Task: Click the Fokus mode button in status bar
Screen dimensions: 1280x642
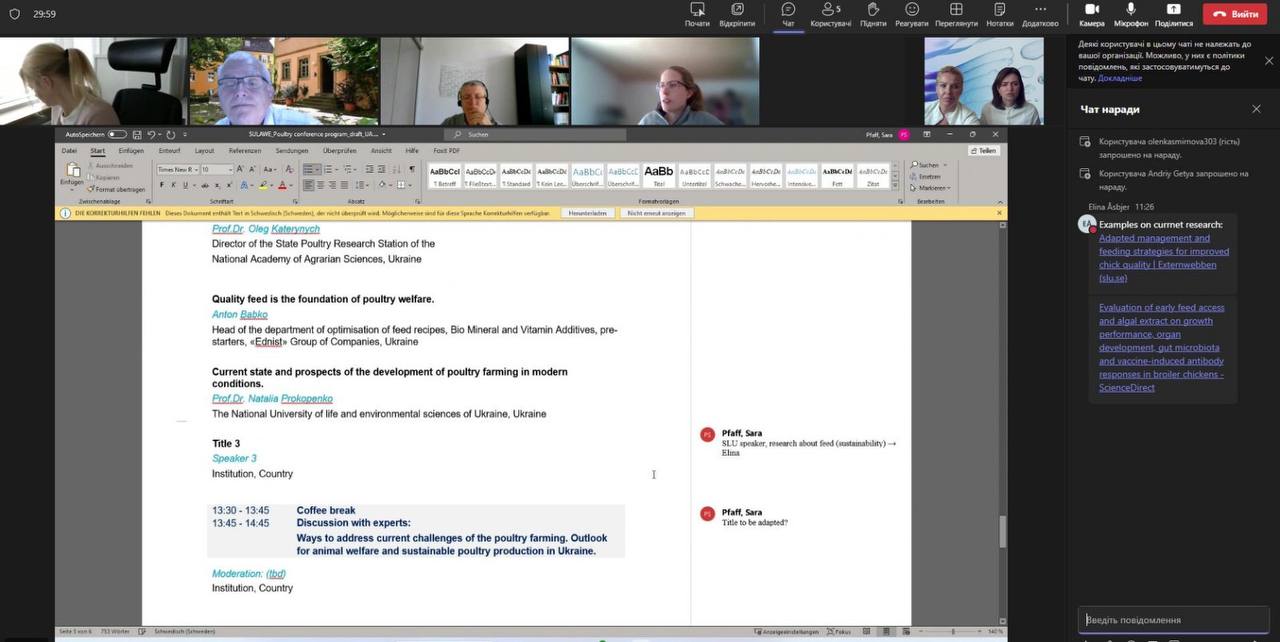Action: pyautogui.click(x=839, y=632)
